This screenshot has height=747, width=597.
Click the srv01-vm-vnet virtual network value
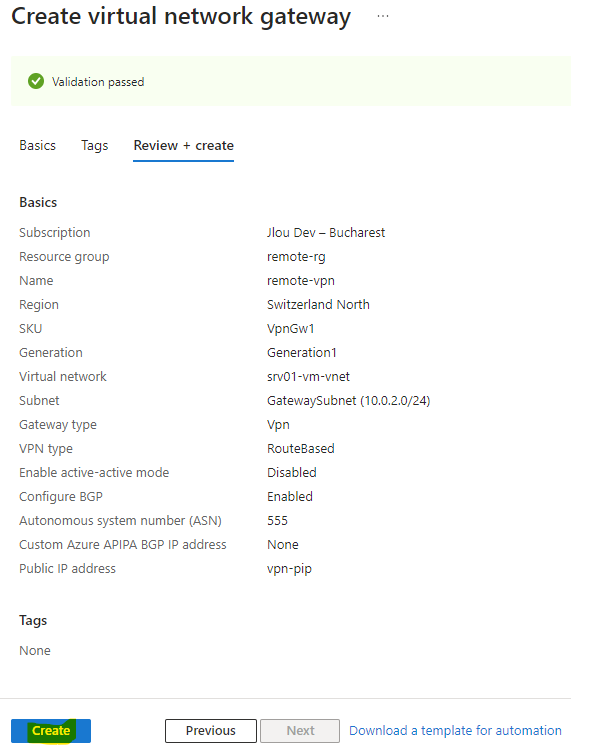click(x=308, y=376)
